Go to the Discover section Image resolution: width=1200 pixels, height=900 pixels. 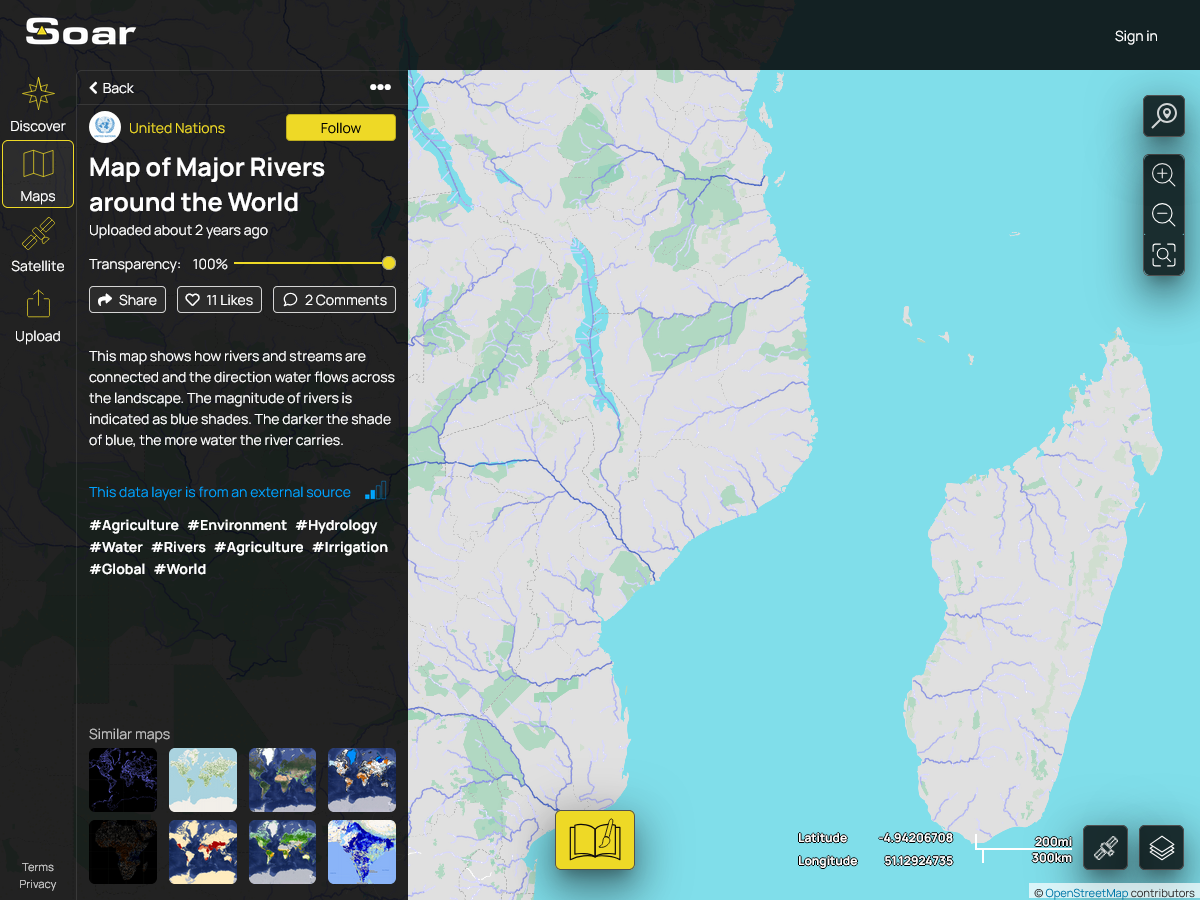tap(38, 105)
